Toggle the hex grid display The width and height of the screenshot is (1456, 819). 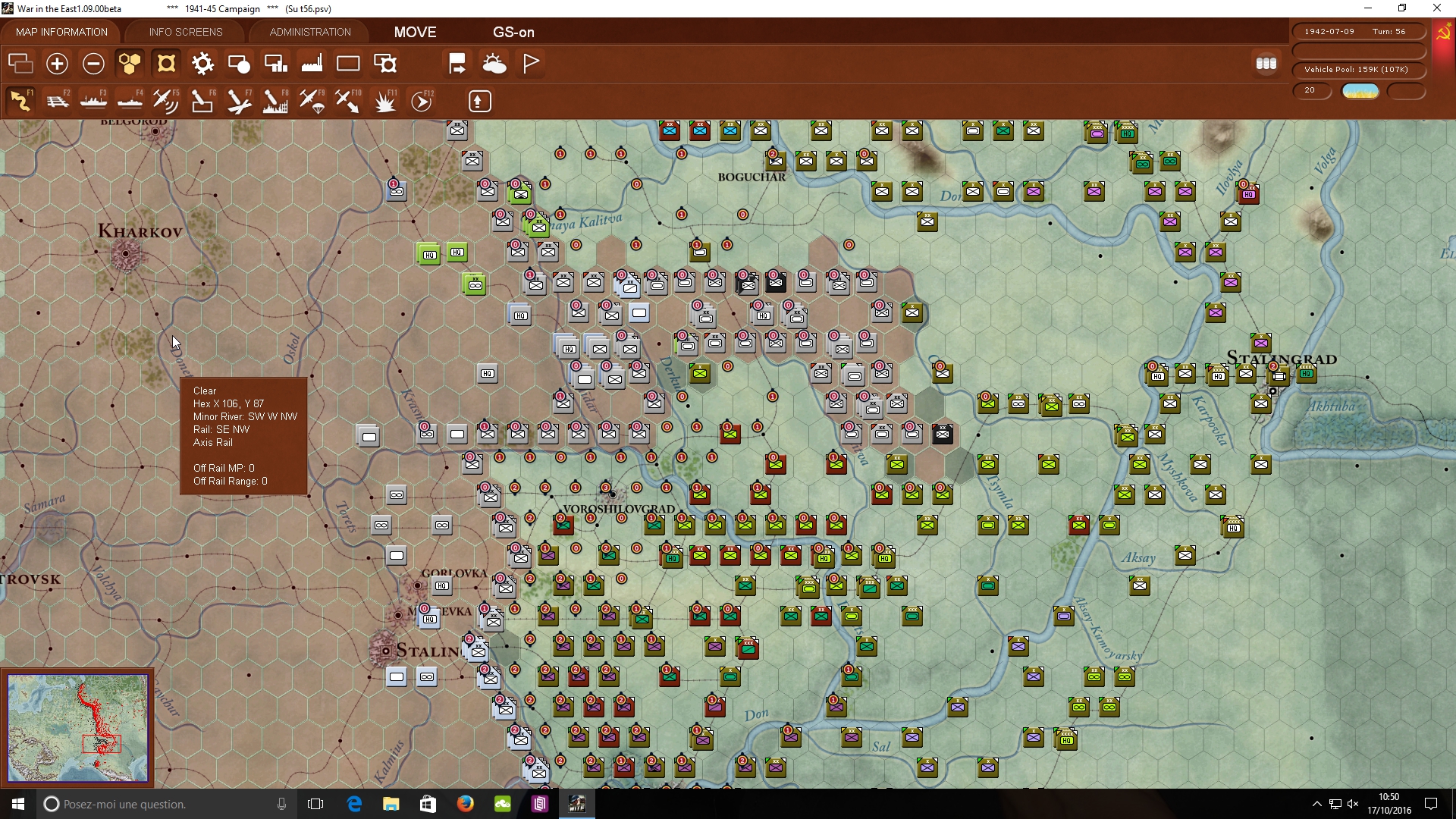tap(130, 64)
